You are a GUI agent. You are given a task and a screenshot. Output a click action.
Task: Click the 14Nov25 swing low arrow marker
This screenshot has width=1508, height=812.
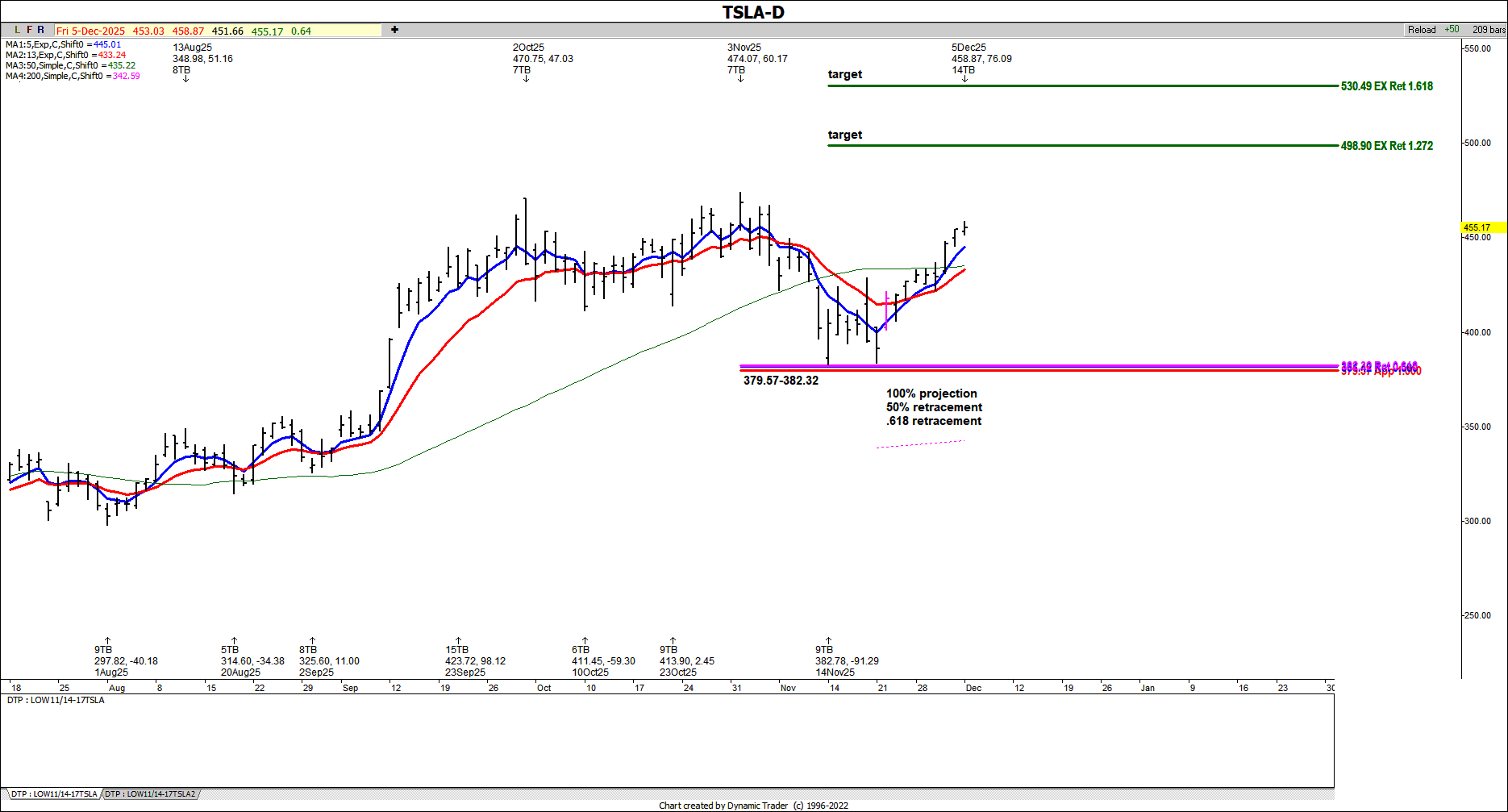(828, 641)
